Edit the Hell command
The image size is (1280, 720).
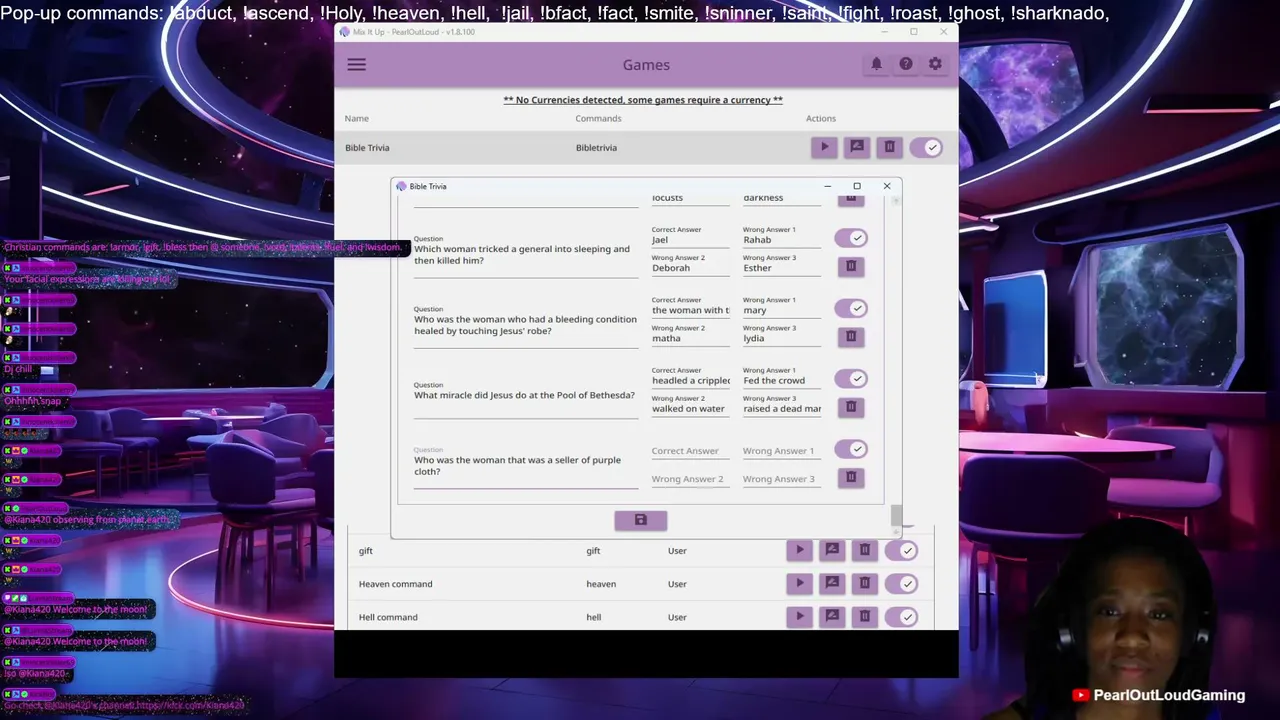[x=832, y=616]
